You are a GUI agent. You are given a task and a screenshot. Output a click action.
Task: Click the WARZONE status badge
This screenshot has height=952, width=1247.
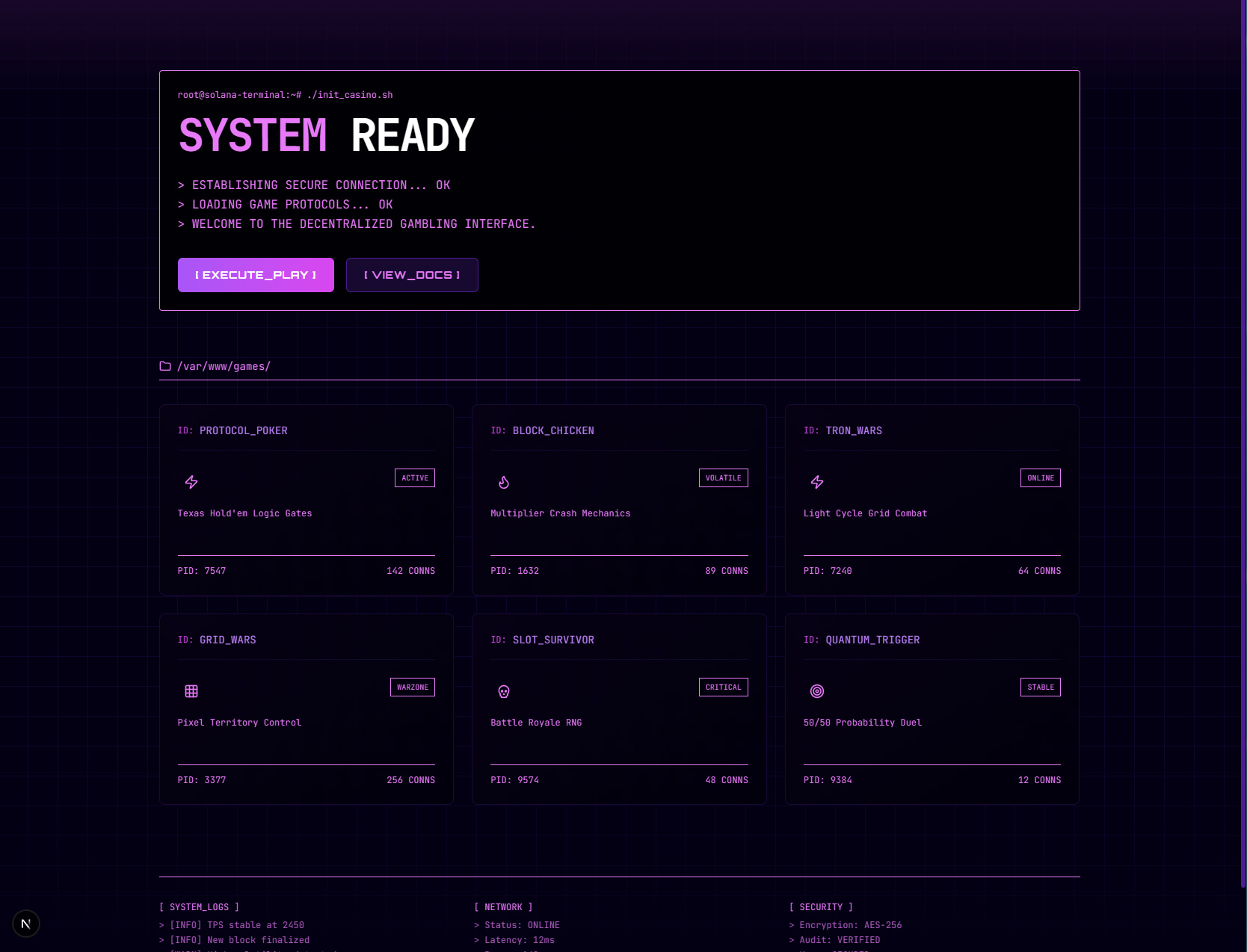(413, 687)
